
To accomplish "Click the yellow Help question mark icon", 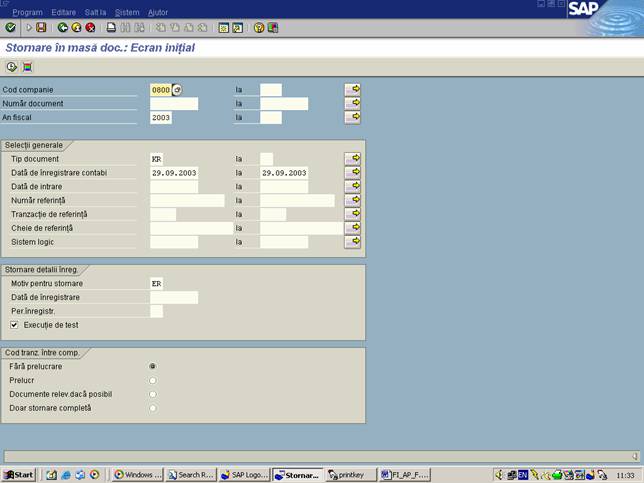I will point(259,27).
